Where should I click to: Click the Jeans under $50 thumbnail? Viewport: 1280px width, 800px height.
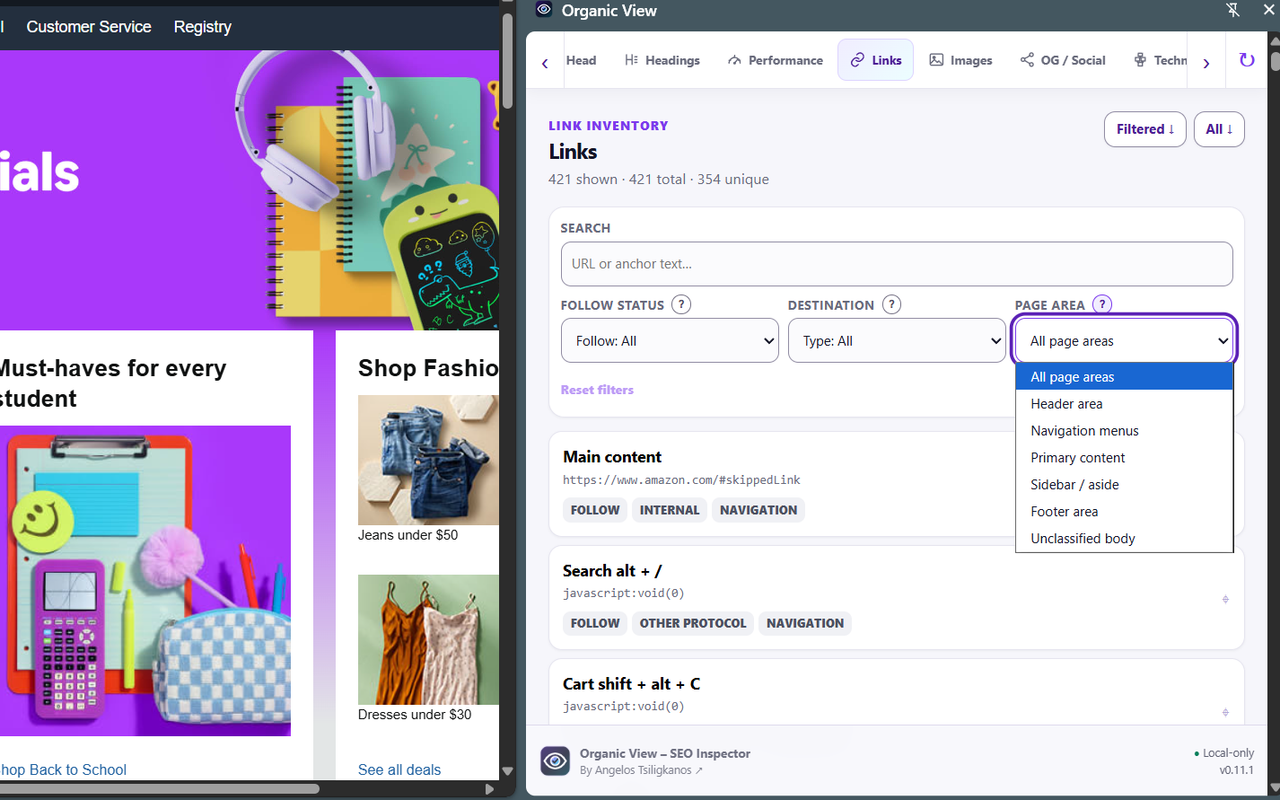(428, 460)
